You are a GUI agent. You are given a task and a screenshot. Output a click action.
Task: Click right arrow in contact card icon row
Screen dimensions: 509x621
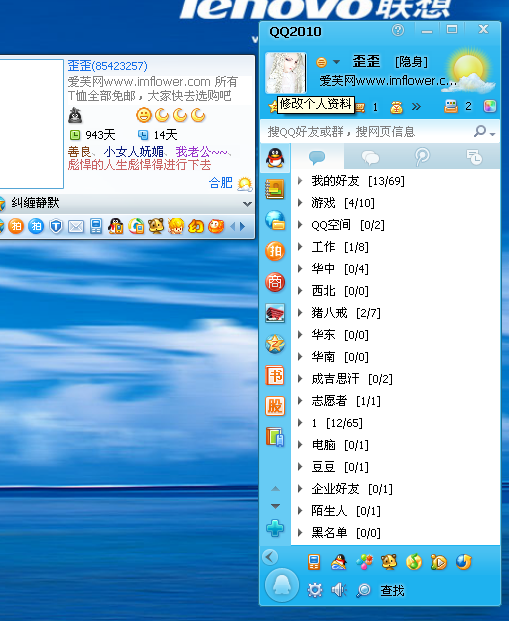click(242, 227)
